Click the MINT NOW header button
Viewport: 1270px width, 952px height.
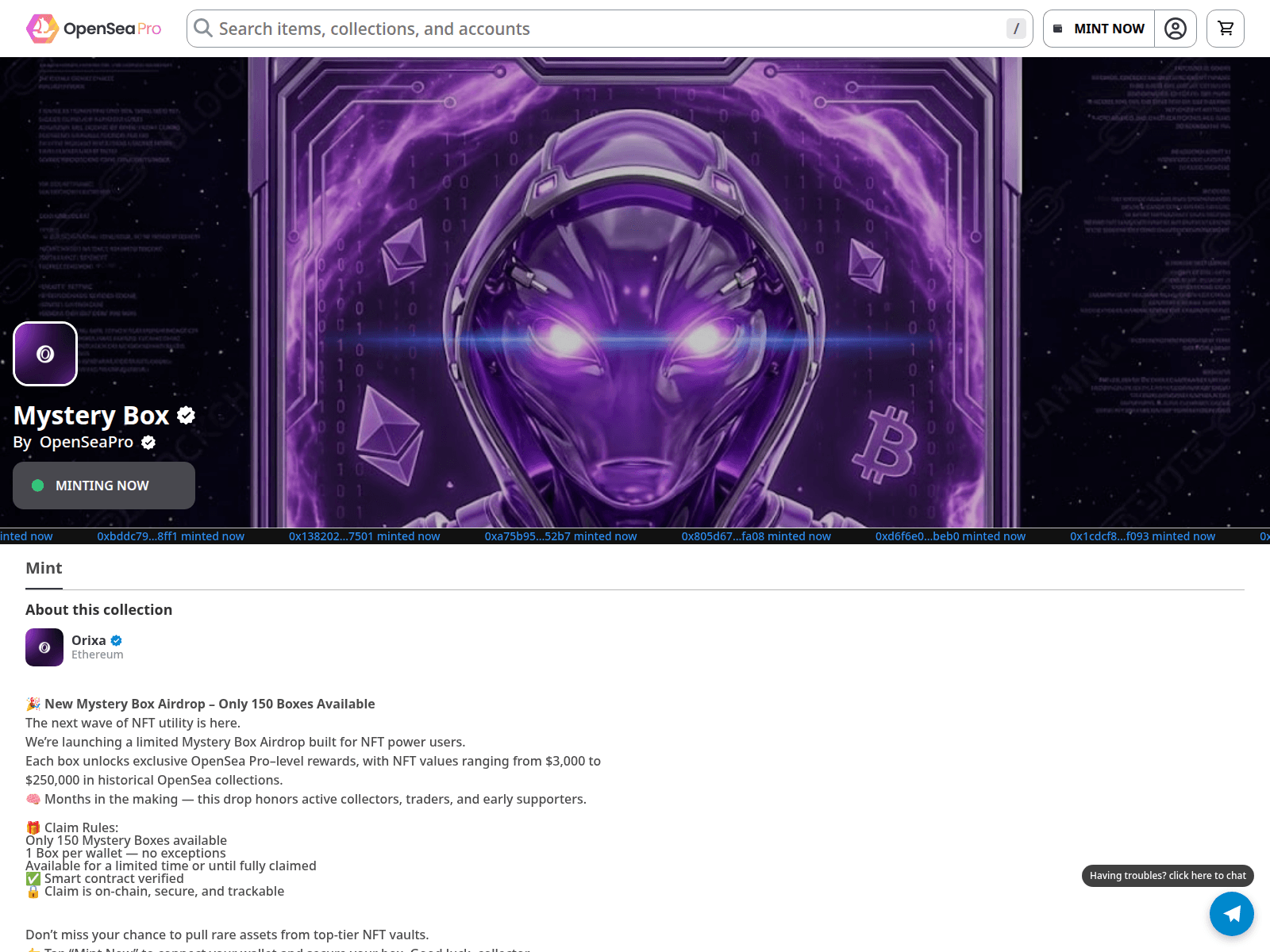pyautogui.click(x=1099, y=29)
